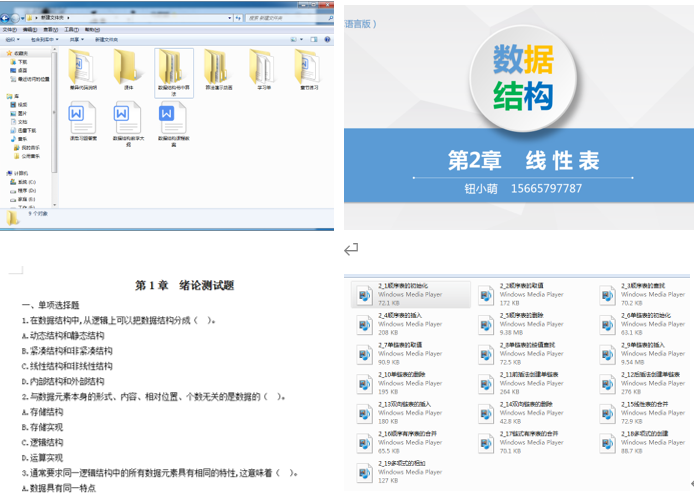The image size is (694, 494).
Task: Select the 2_1 media file icon
Action: click(x=362, y=294)
